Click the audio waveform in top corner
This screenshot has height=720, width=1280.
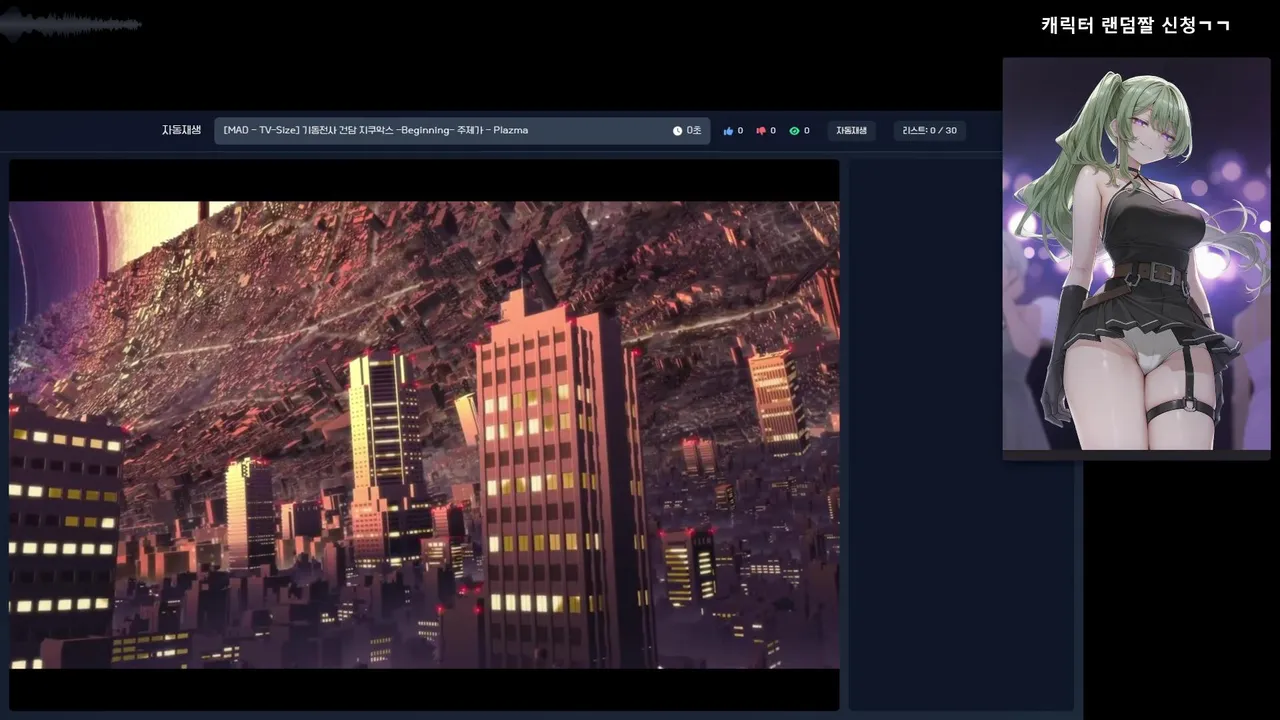(x=70, y=25)
